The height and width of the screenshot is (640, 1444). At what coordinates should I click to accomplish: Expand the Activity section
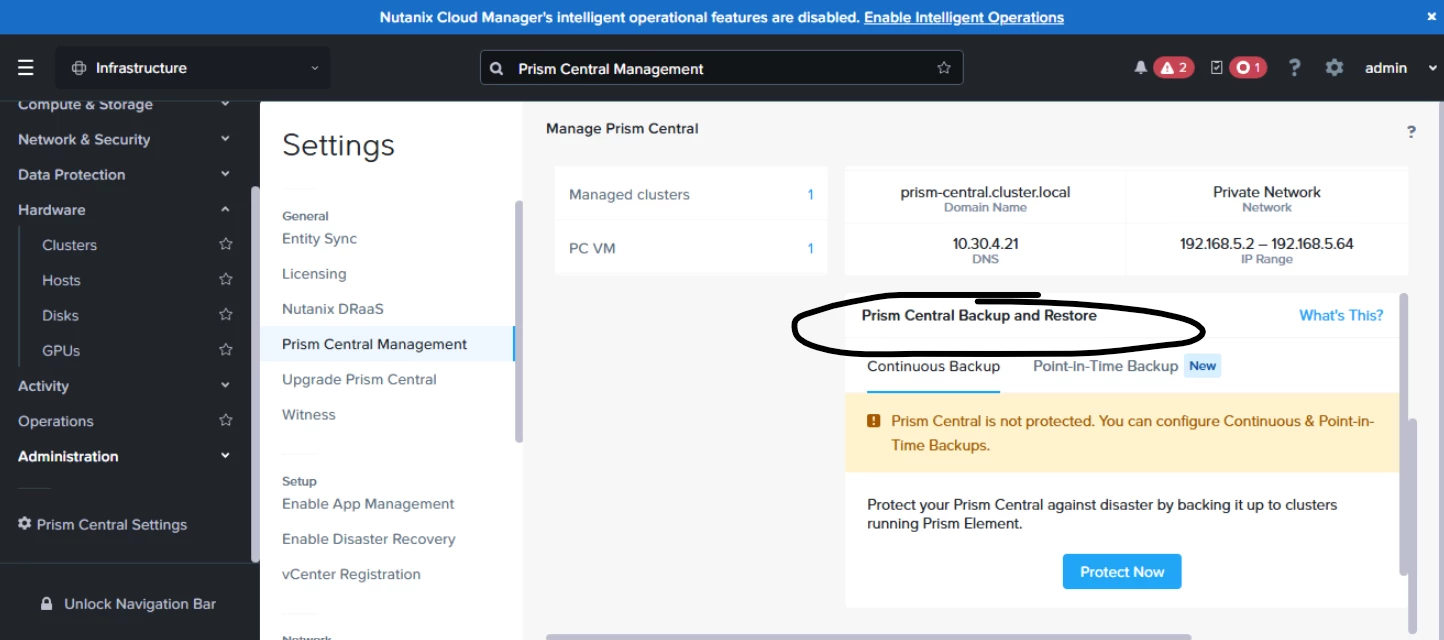pyautogui.click(x=225, y=386)
